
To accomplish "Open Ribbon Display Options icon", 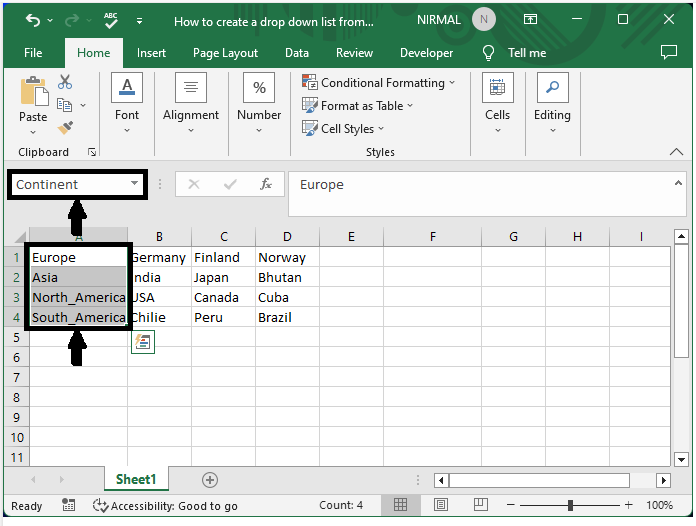I will point(530,19).
